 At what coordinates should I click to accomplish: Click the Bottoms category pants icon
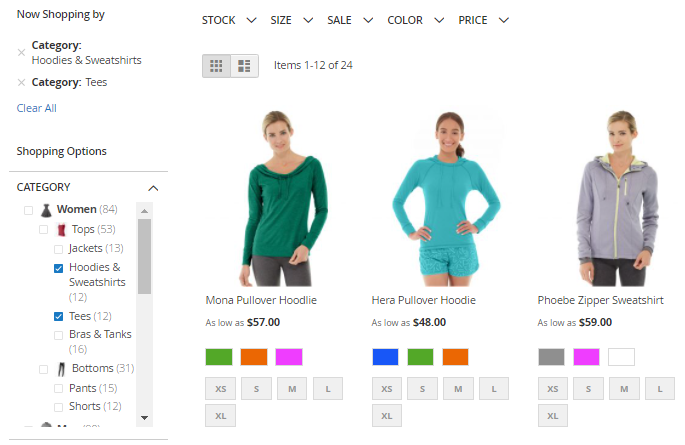click(x=61, y=369)
